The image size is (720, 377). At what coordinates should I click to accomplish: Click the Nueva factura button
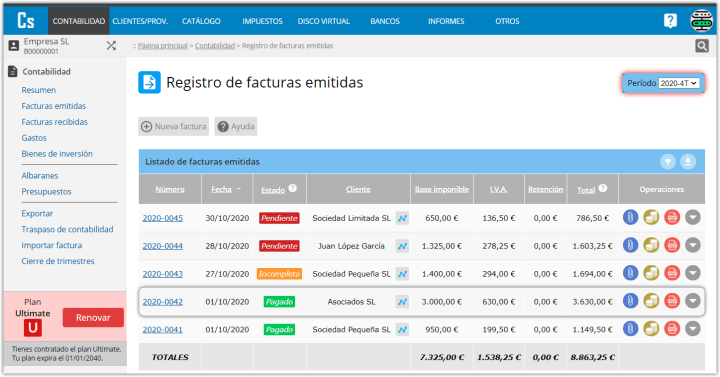[174, 126]
